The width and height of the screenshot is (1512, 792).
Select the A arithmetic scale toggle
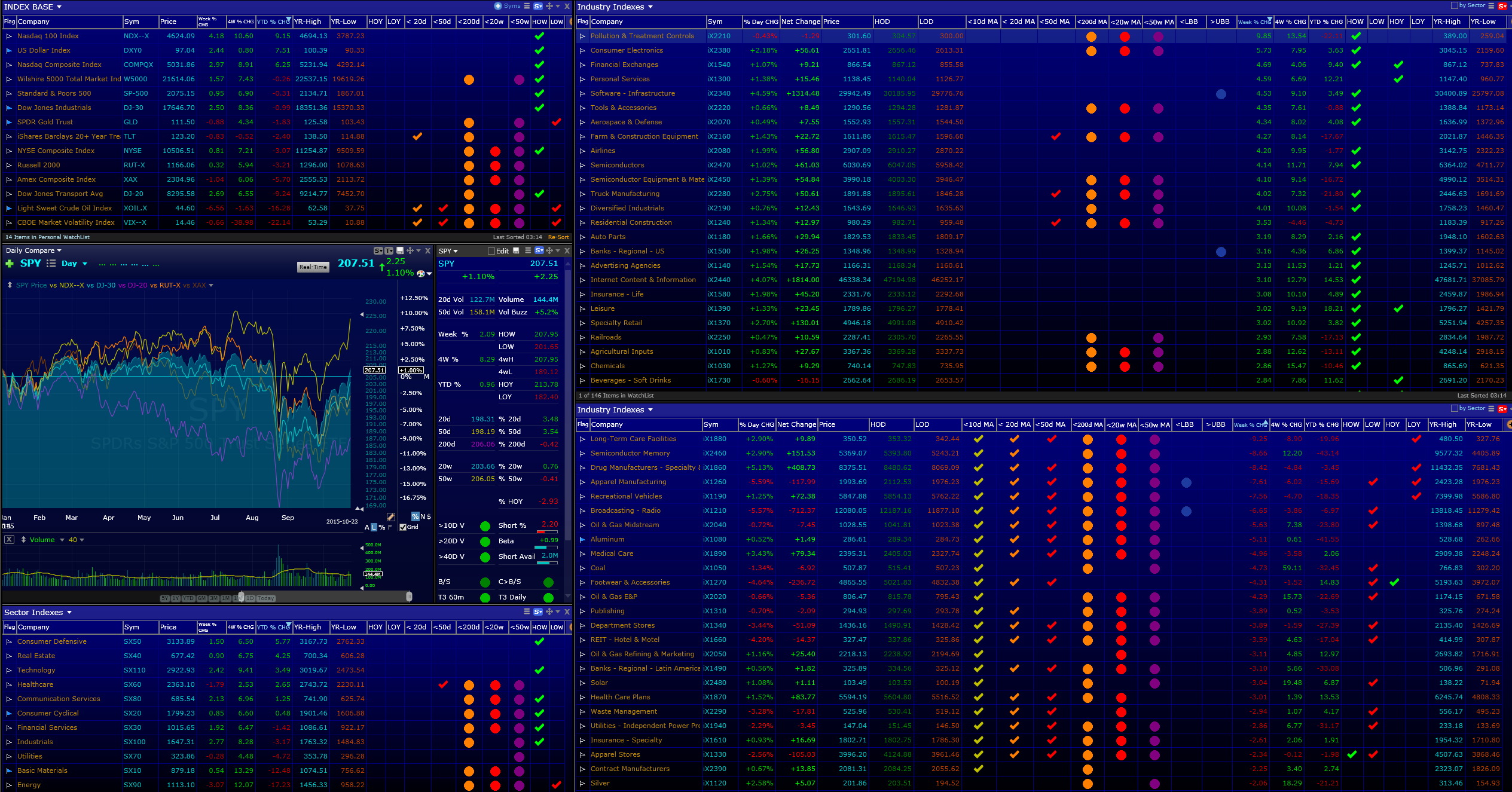point(367,527)
